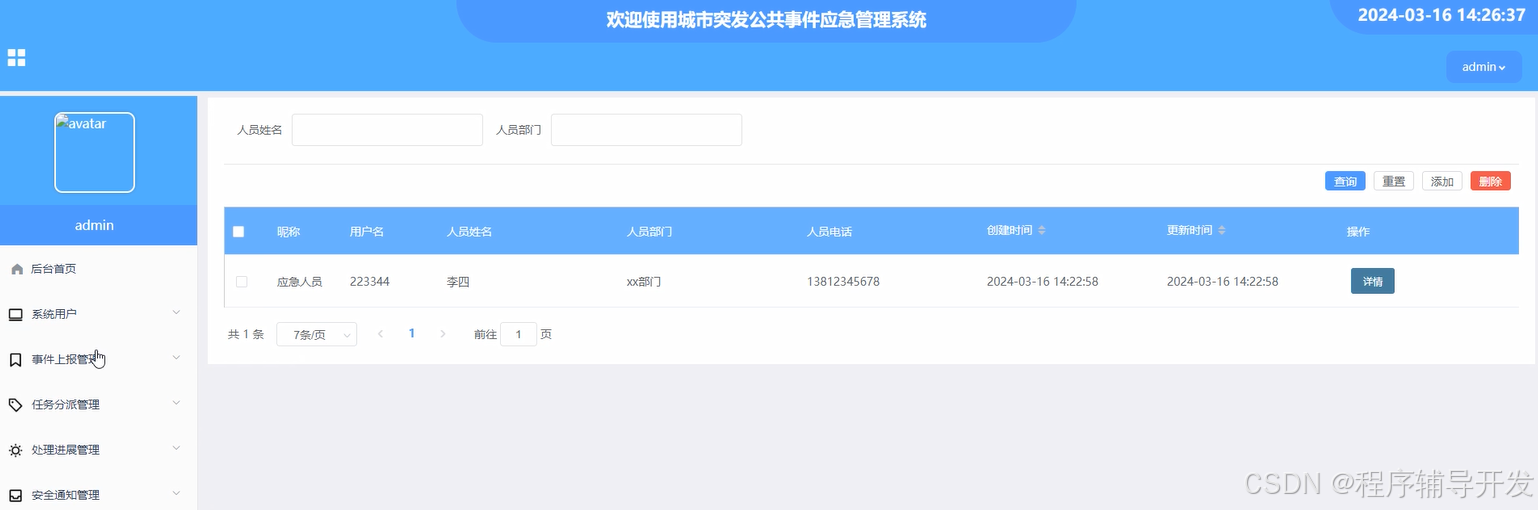
Task: Focus the 人员部门 search field
Action: (x=646, y=130)
